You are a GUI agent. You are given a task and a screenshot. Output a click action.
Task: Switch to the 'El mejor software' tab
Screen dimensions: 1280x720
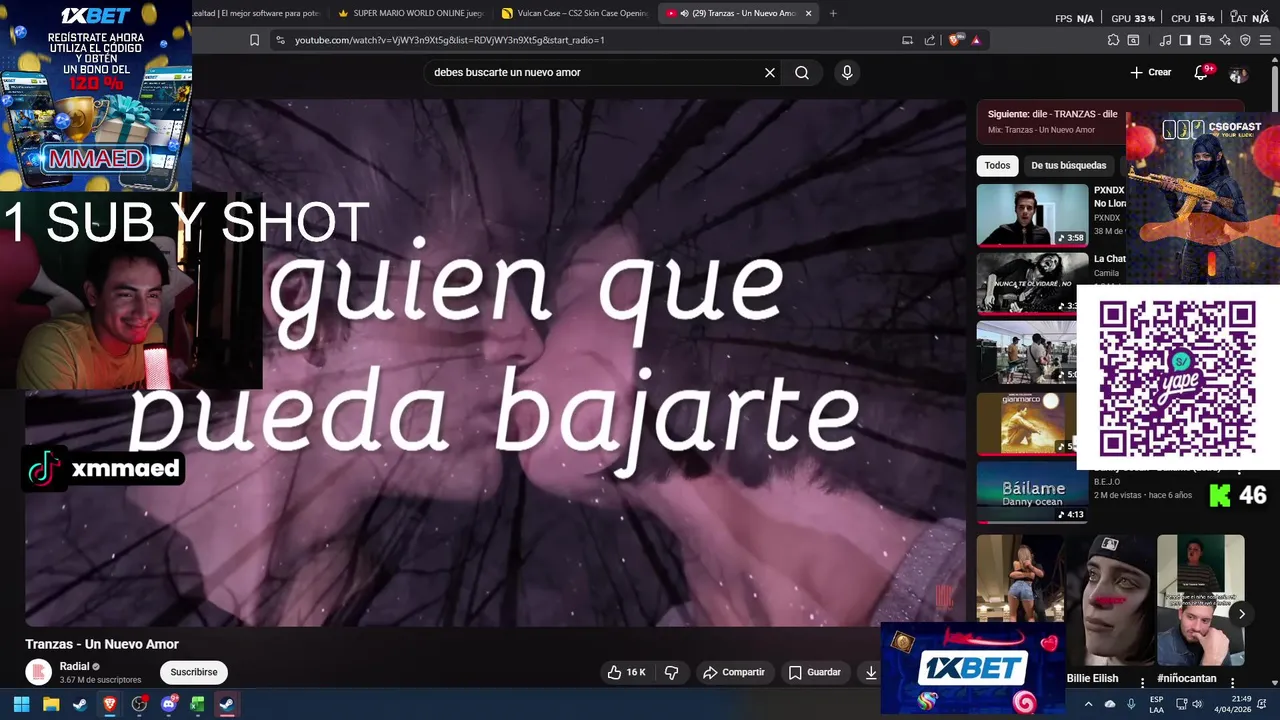point(258,13)
